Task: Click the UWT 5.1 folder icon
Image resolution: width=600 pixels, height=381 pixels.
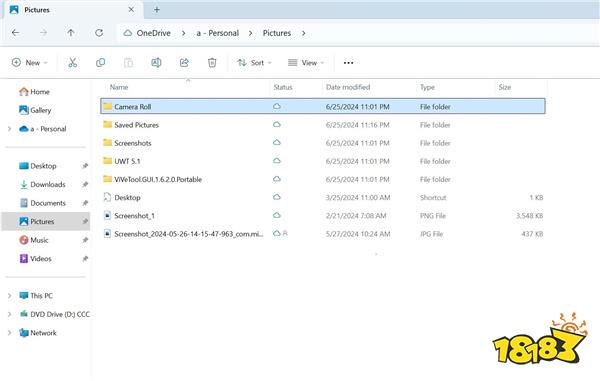Action: 108,161
